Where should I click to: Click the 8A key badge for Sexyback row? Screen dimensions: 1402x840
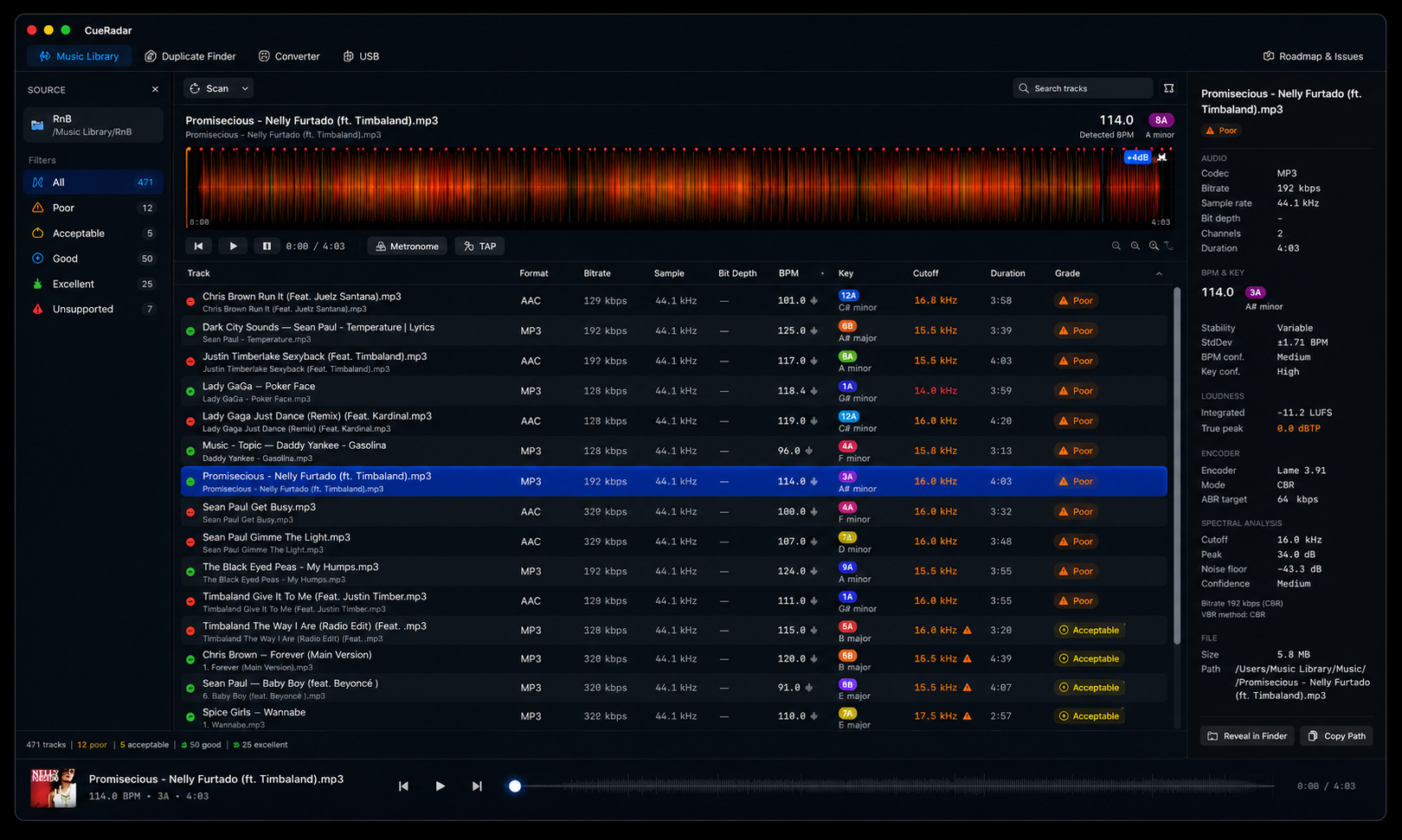(847, 356)
